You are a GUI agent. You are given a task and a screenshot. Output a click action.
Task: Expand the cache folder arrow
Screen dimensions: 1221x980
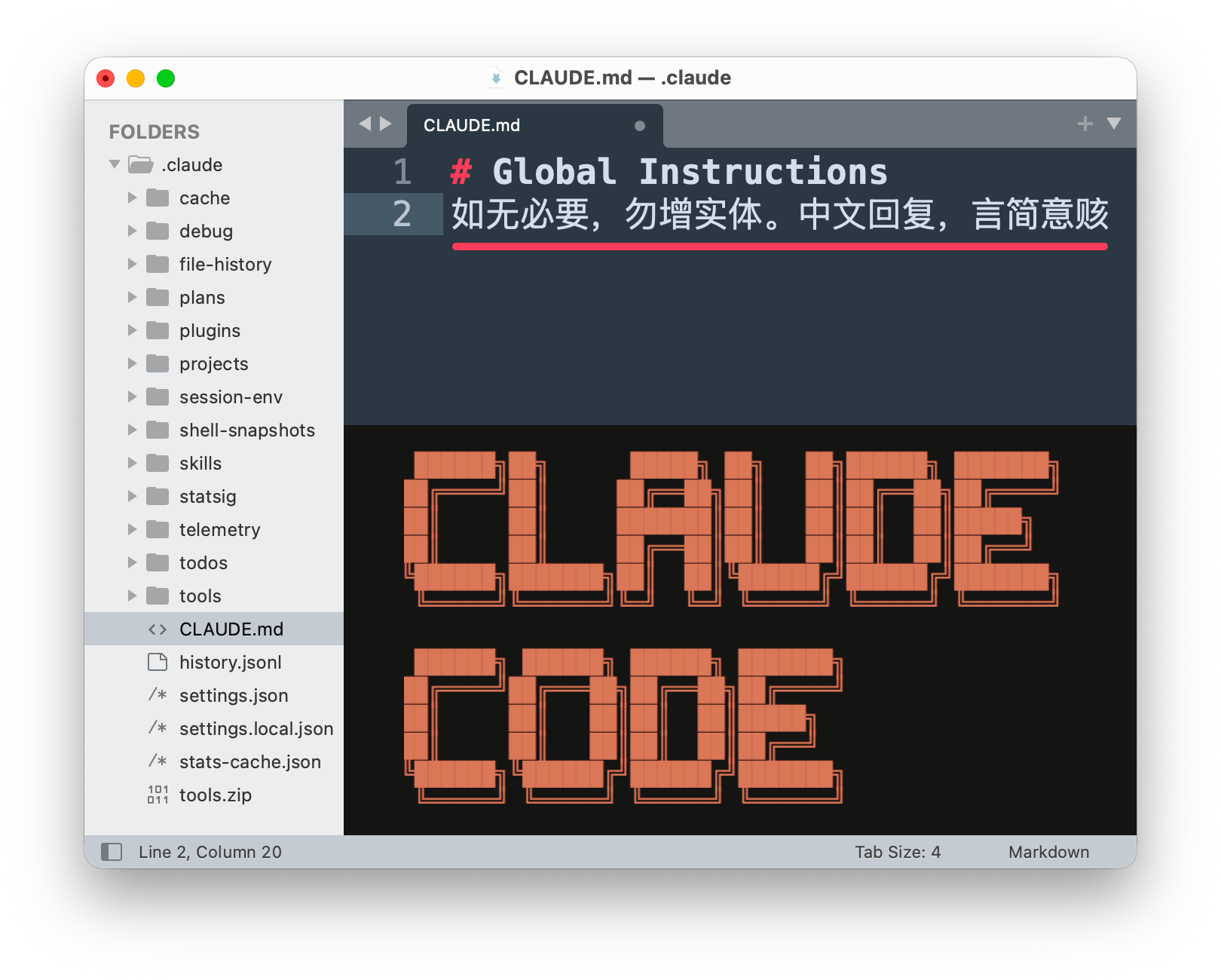tap(133, 198)
